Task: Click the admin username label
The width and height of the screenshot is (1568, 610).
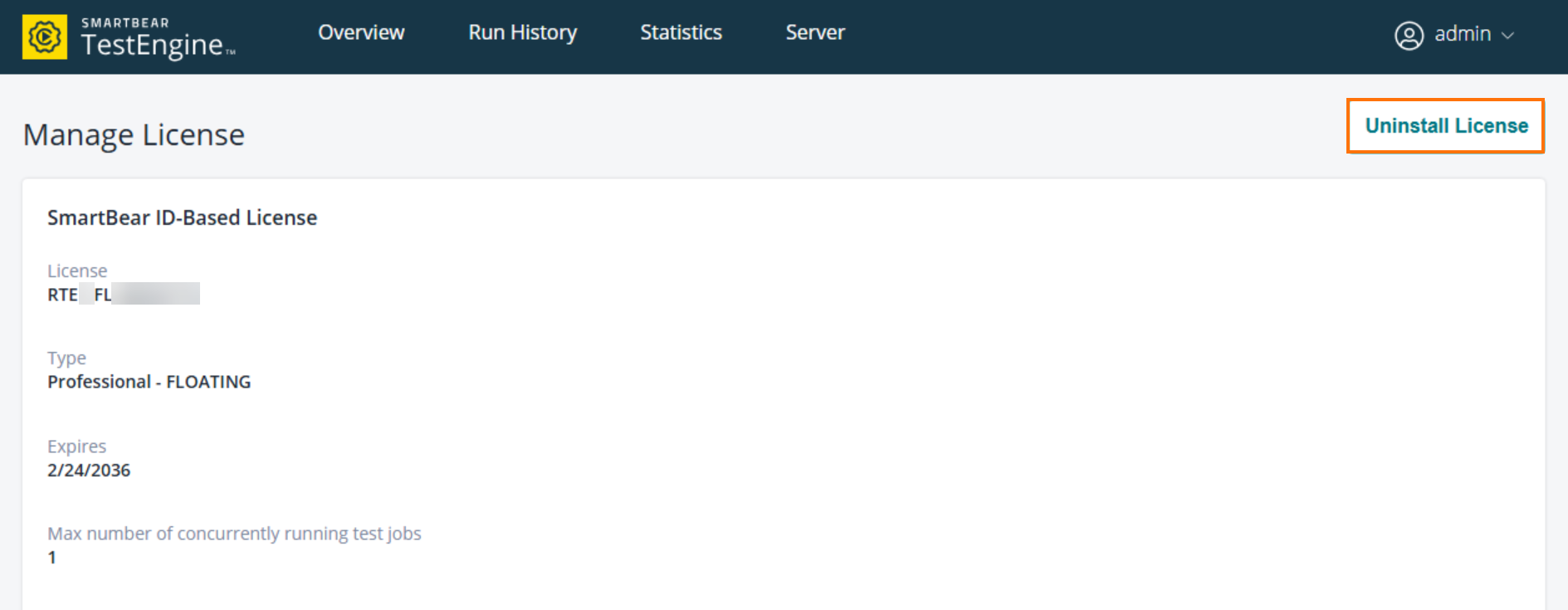Action: point(1463,34)
